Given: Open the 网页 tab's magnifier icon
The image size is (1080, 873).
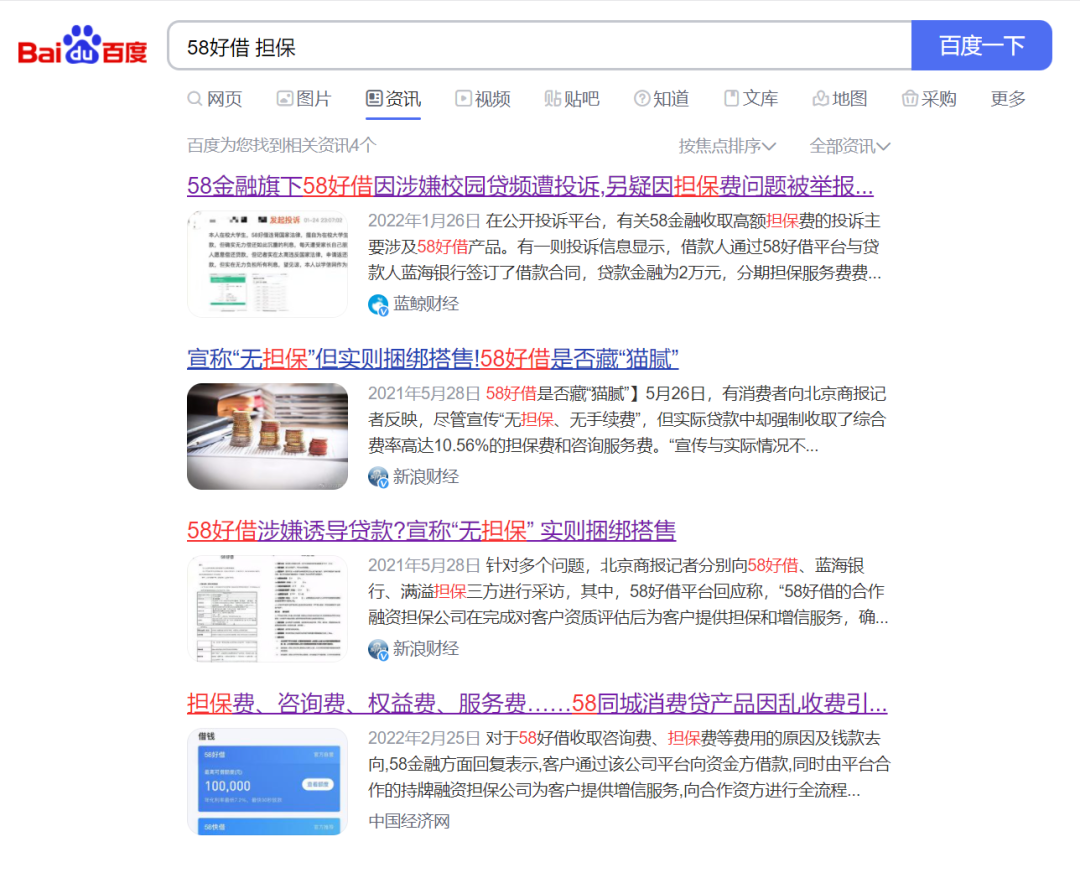Looking at the screenshot, I should 195,99.
